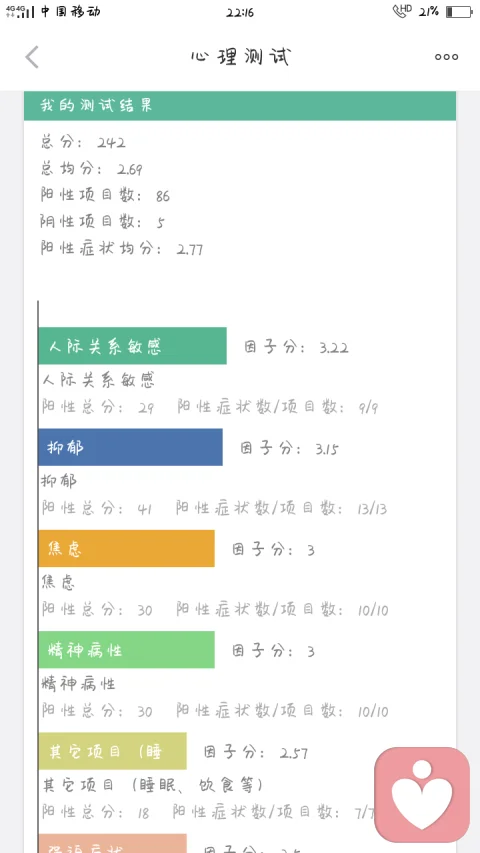480x853 pixels.
Task: Select the light green 精神病性 bar
Action: [x=126, y=650]
